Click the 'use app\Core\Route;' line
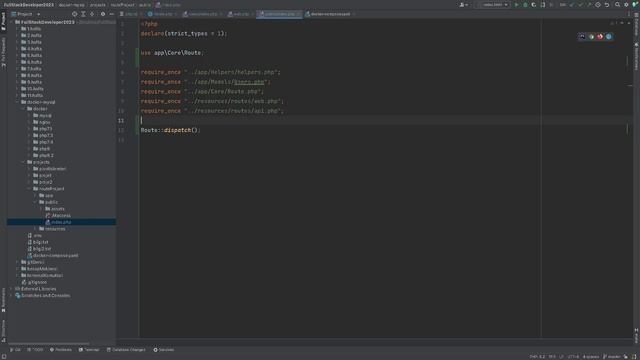The height and width of the screenshot is (360, 640). [x=172, y=53]
